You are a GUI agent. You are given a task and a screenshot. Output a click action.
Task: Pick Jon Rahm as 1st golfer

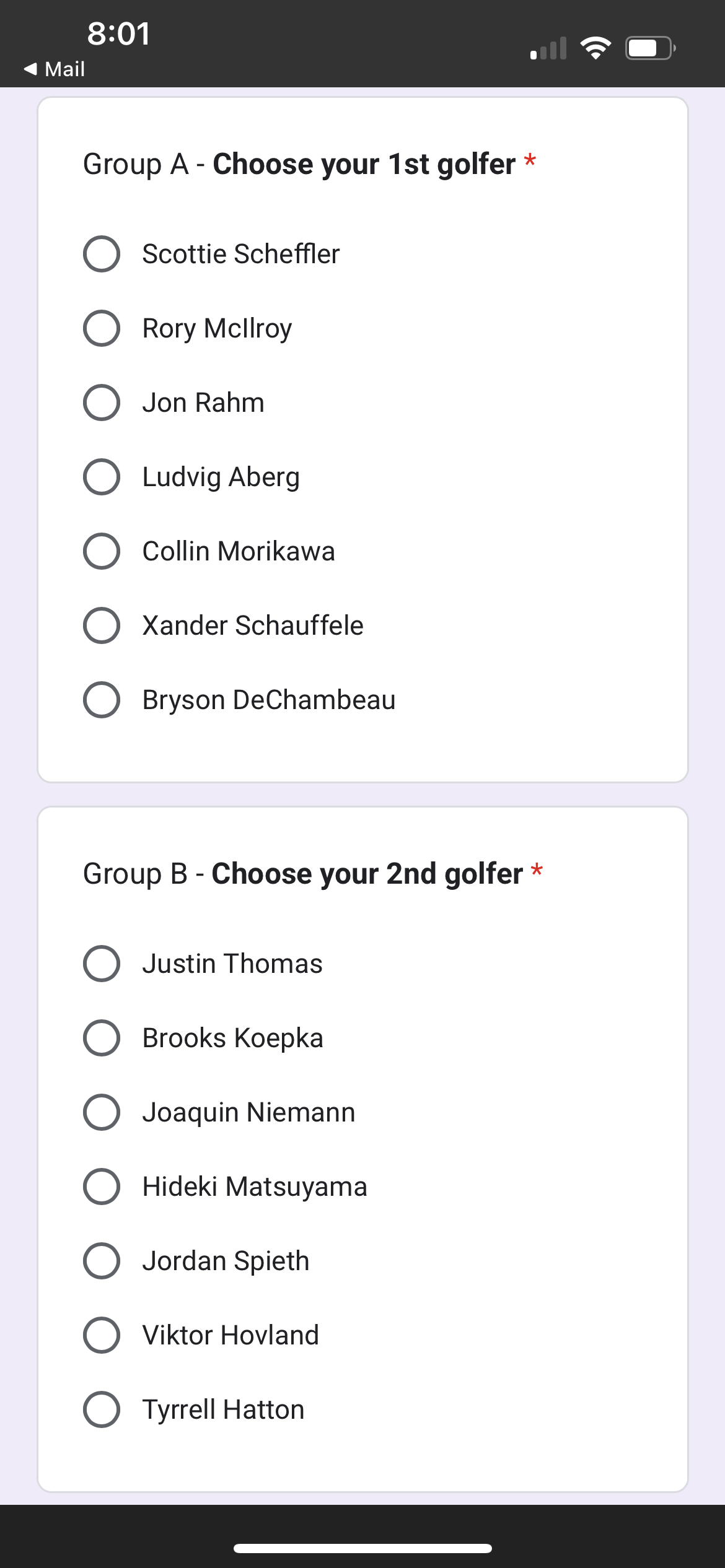pyautogui.click(x=102, y=403)
